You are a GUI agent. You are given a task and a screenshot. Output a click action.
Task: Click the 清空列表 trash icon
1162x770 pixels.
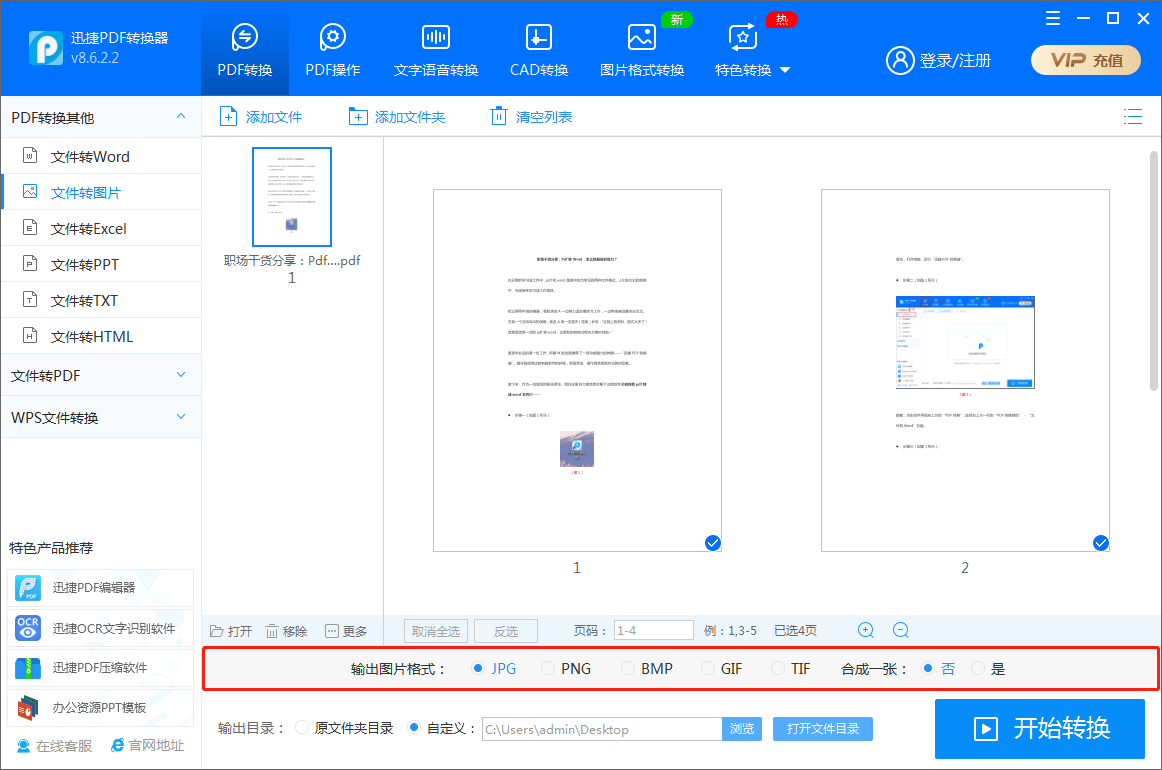point(499,116)
